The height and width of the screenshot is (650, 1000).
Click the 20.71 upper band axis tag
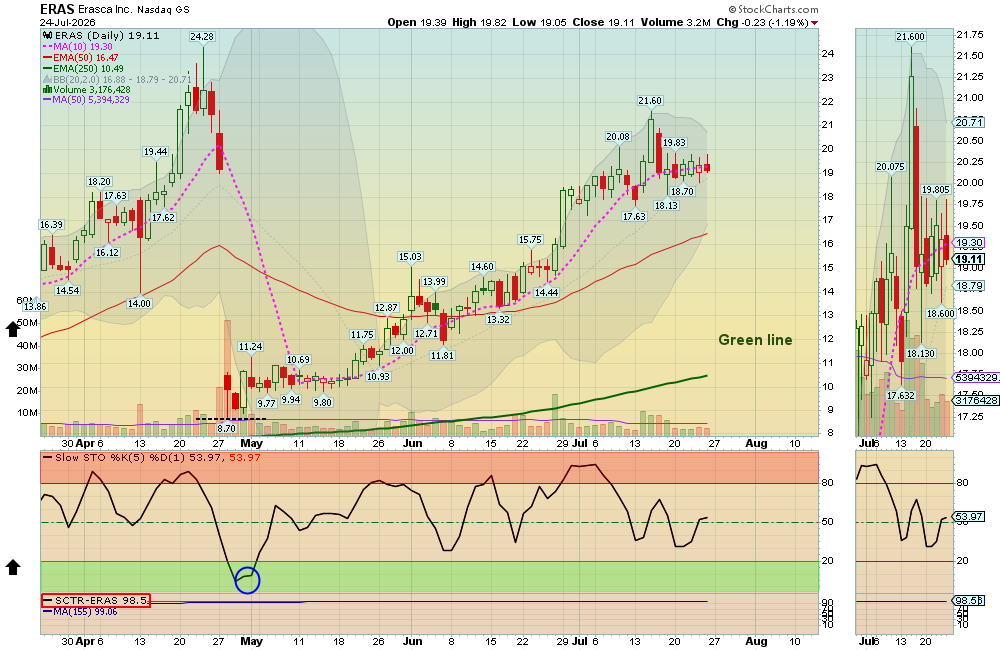click(x=969, y=122)
